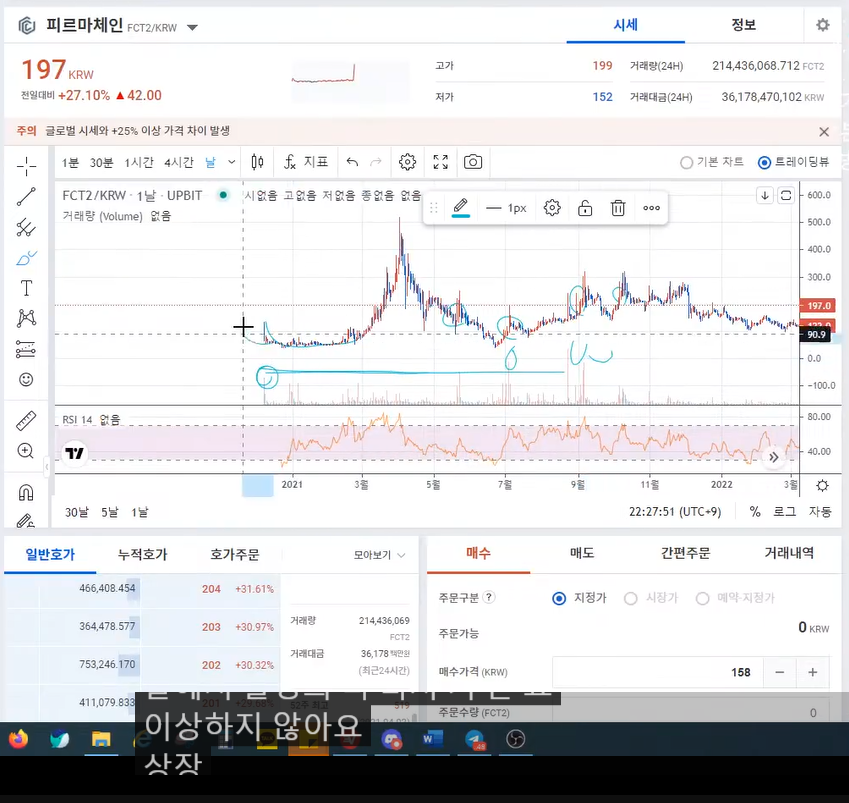Open Telegram from the taskbar
This screenshot has height=803, width=849.
point(475,739)
